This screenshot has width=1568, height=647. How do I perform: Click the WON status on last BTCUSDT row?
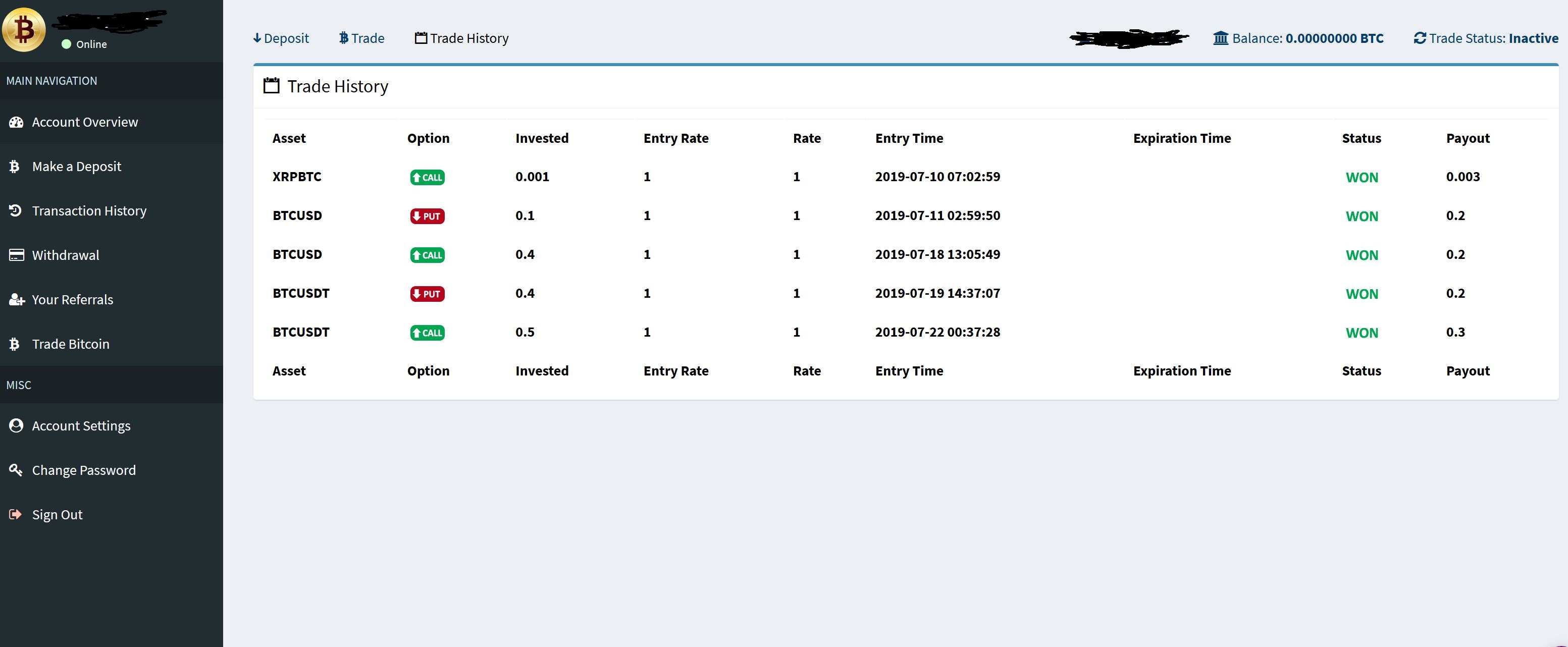click(x=1362, y=333)
